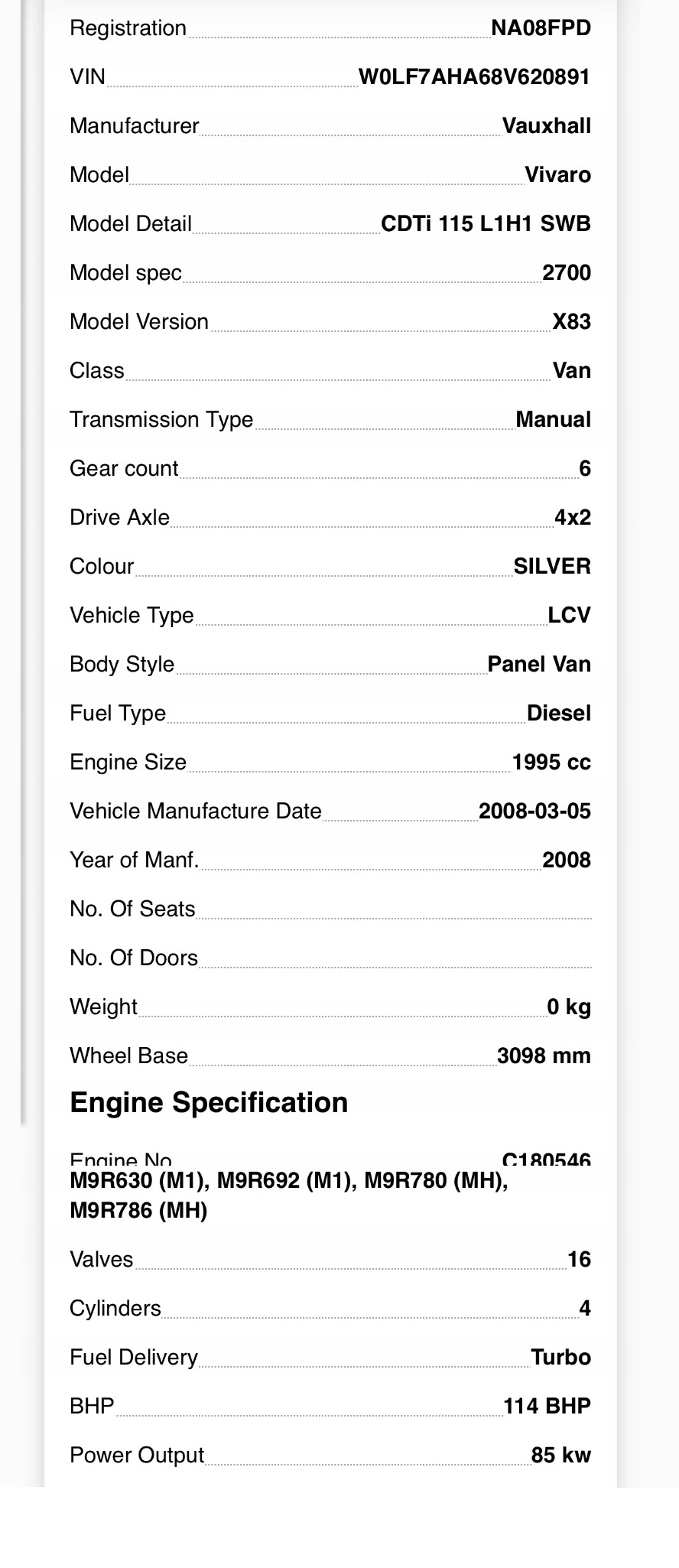Click the Vehicle Type LCV value

(x=570, y=616)
